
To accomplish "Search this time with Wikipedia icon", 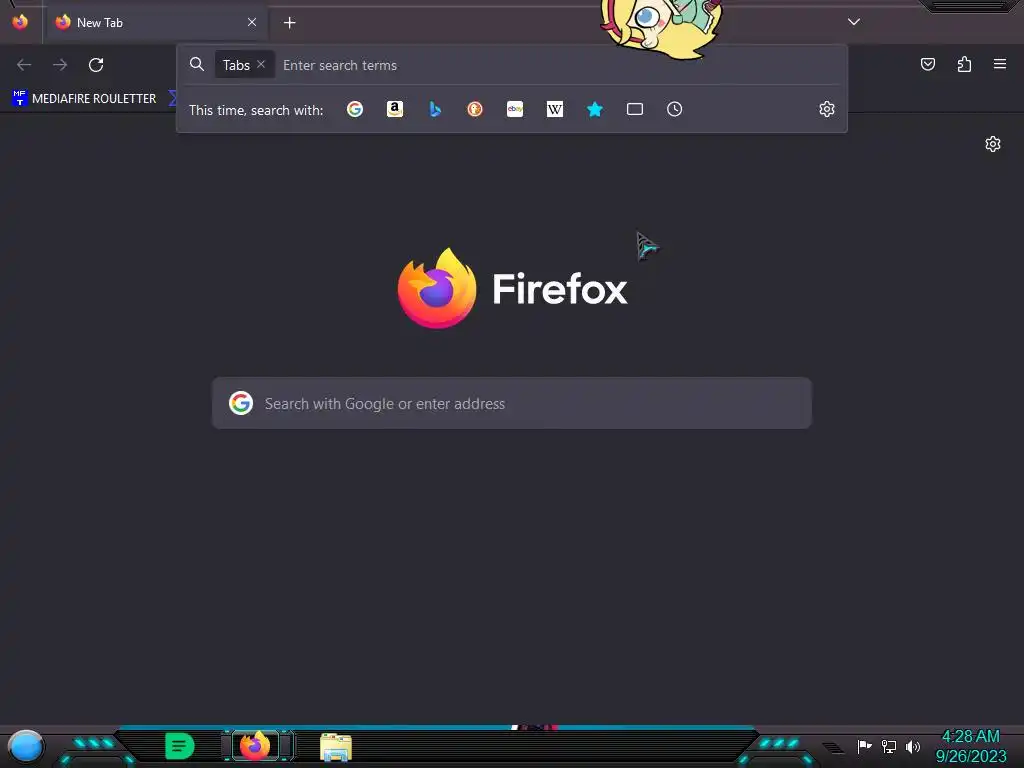I will [554, 109].
